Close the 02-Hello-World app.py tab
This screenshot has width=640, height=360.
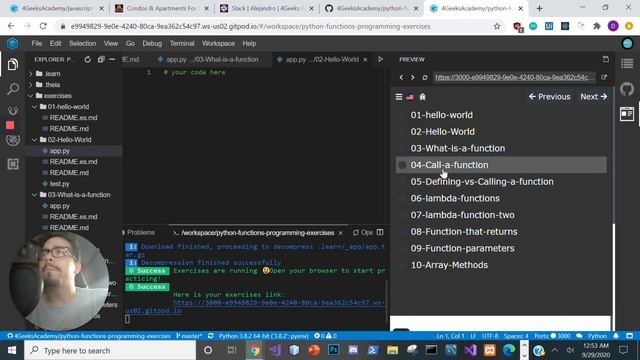point(365,60)
